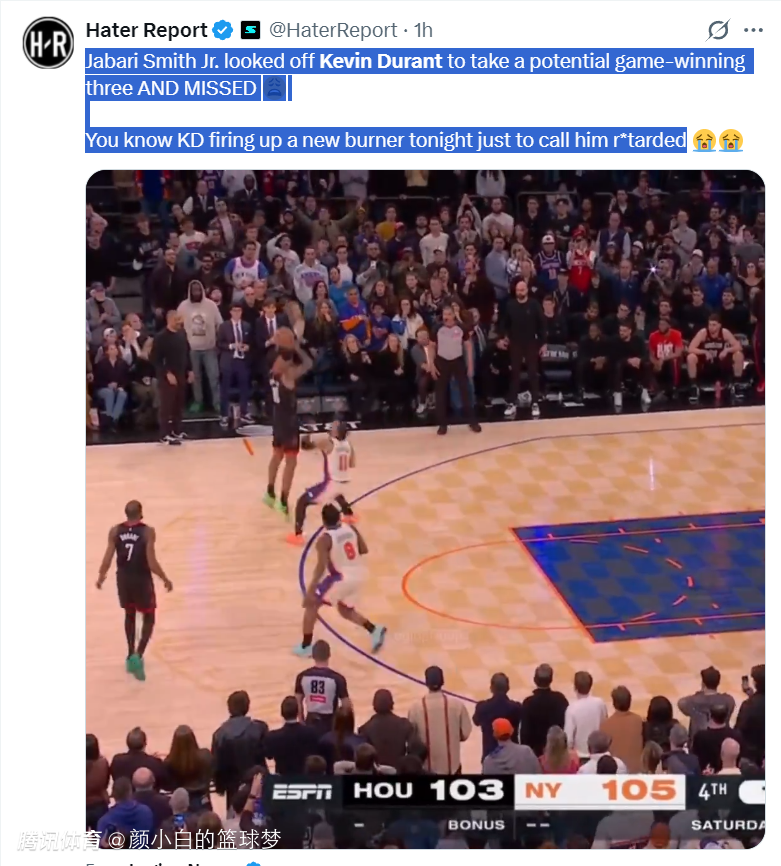Open the Hater Report display name link
Viewport: 781px width, 866px height.
146,30
